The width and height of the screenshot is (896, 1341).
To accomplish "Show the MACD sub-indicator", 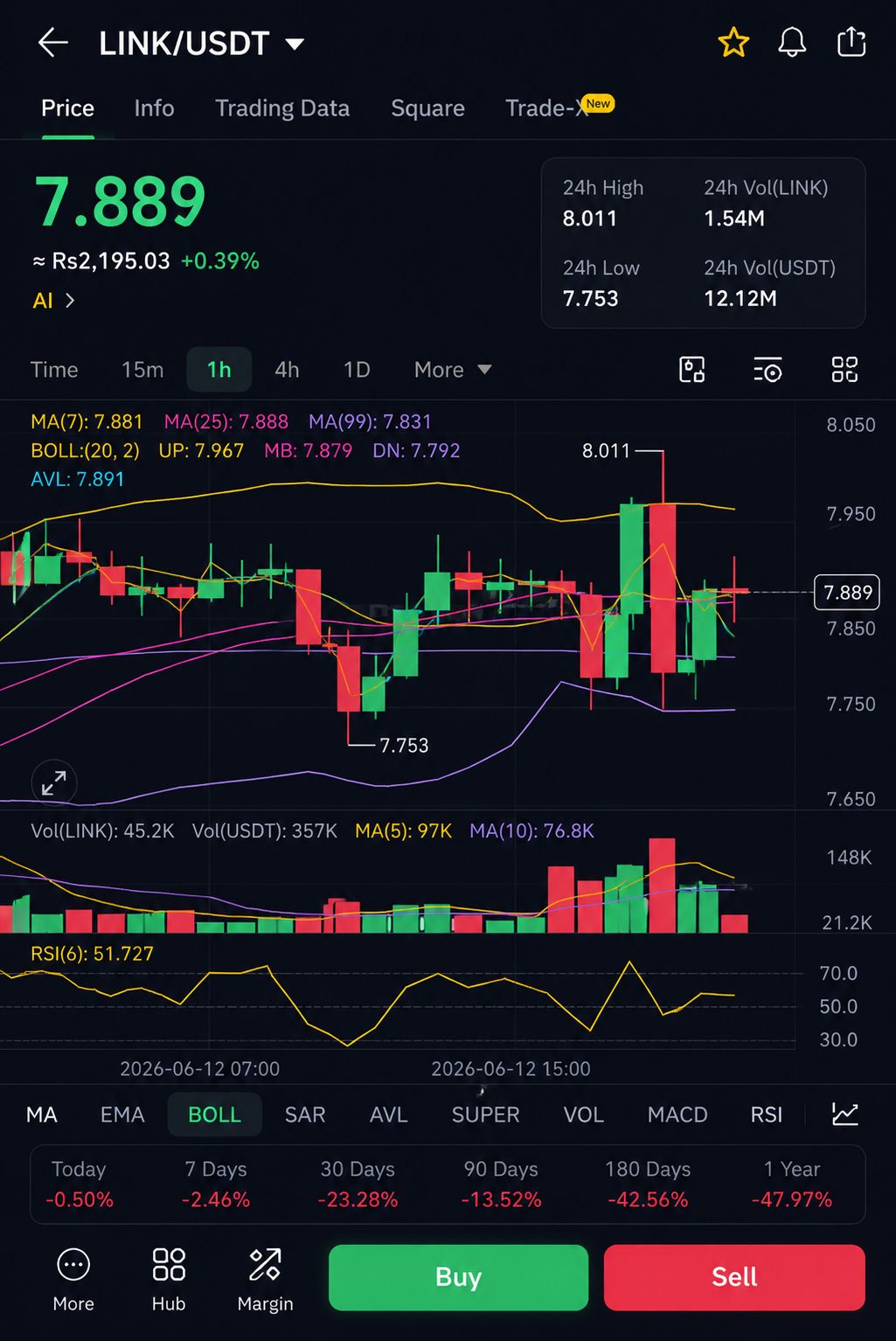I will point(677,1115).
